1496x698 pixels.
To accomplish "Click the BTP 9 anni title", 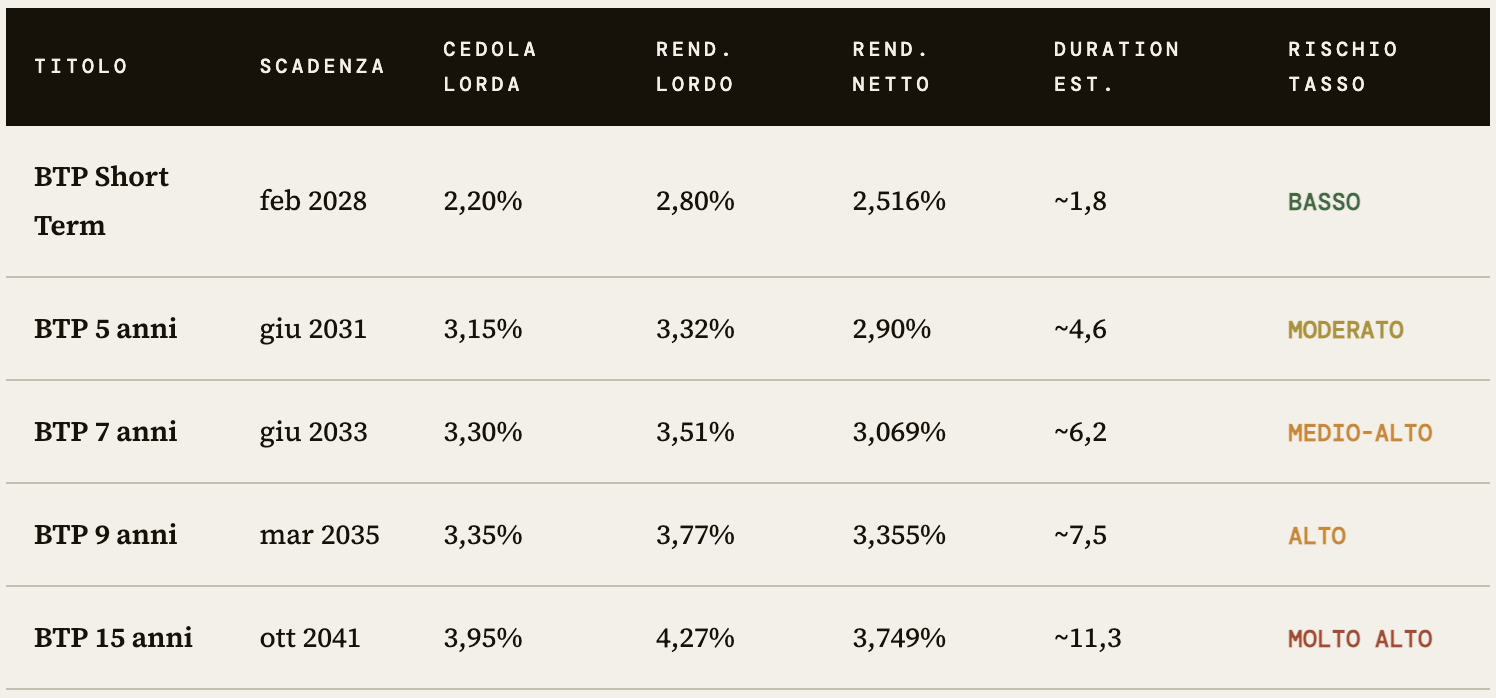I will (x=105, y=535).
